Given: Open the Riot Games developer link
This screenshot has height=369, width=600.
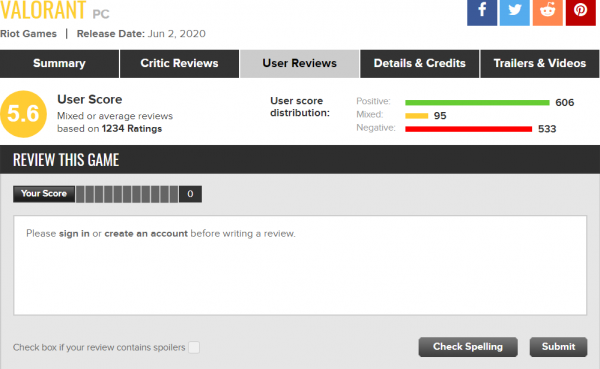Looking at the screenshot, I should pos(28,34).
